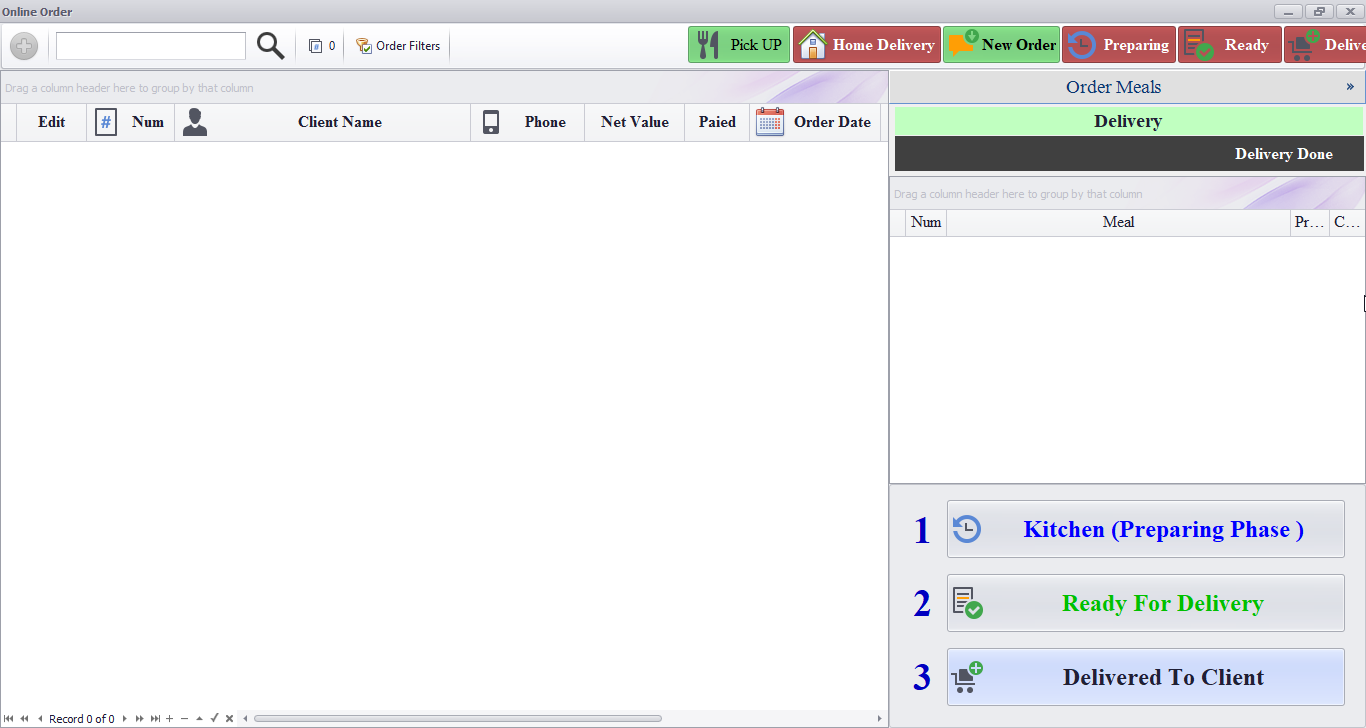Show orders with New Order status
The width and height of the screenshot is (1366, 728).
point(1001,45)
